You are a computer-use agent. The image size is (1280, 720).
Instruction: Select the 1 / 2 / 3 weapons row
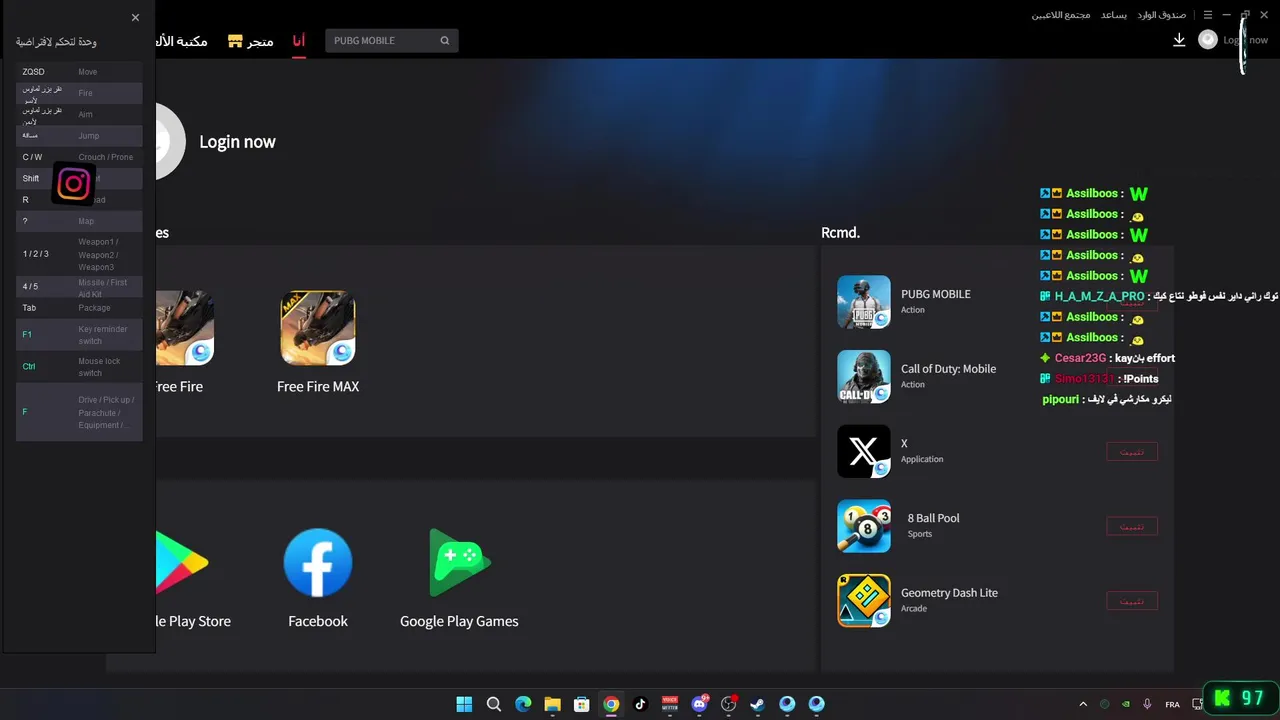pos(79,254)
